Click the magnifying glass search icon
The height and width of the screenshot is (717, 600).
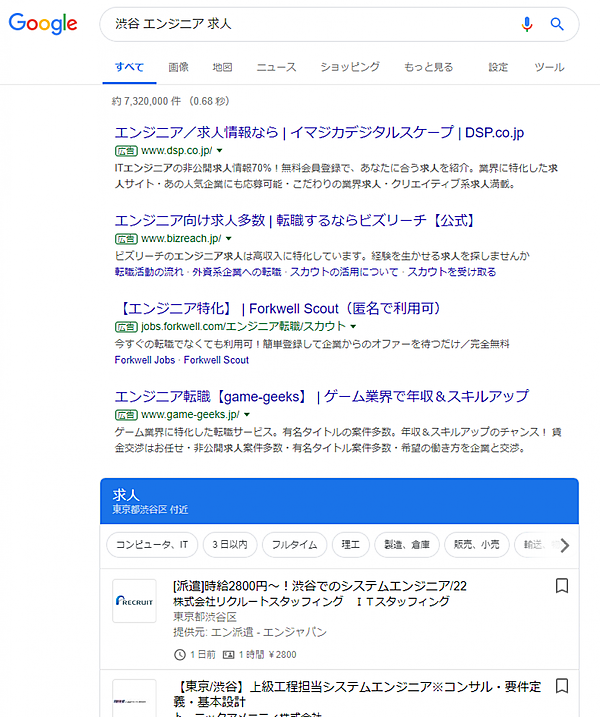tap(557, 24)
